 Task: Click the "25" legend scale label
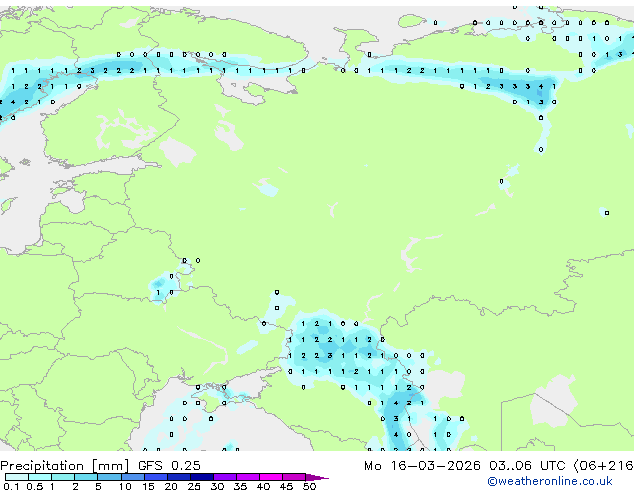coord(194,486)
